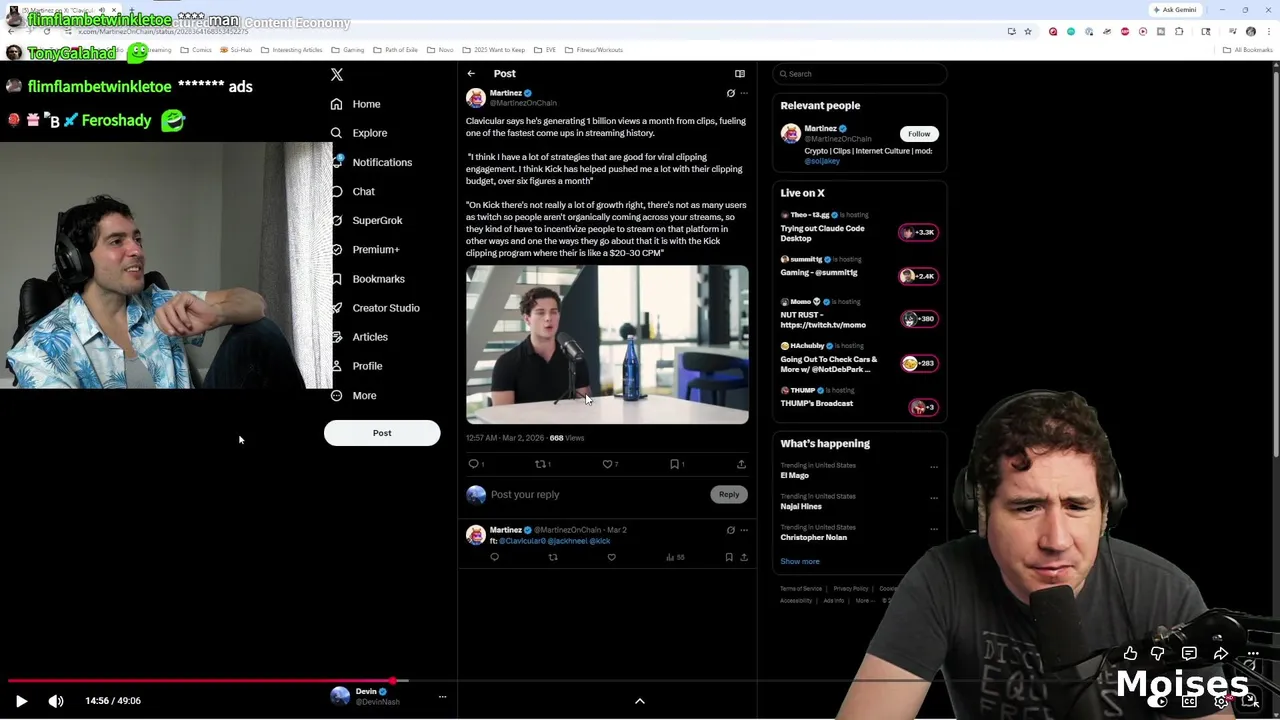Play the embedded video in the post

(x=607, y=345)
